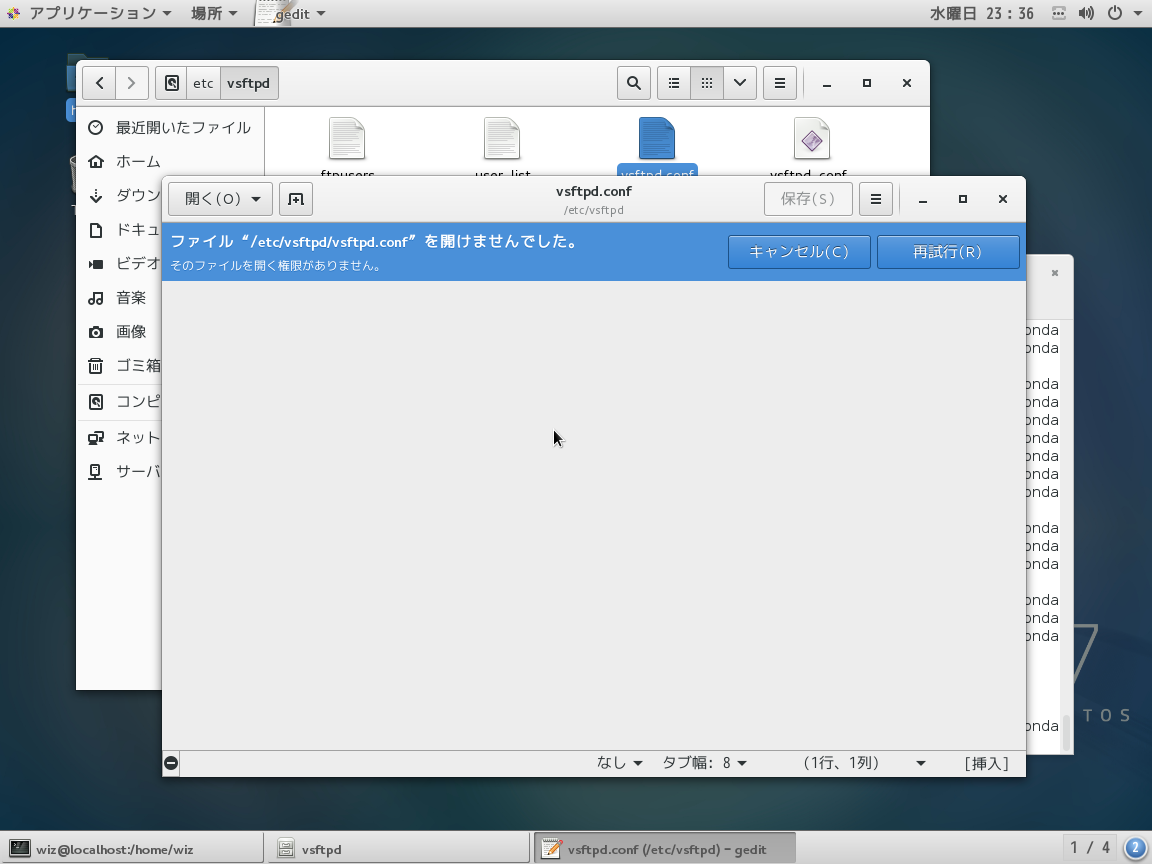1152x864 pixels.
Task: Toggle the [挿入] insert mode indicator
Action: (987, 763)
